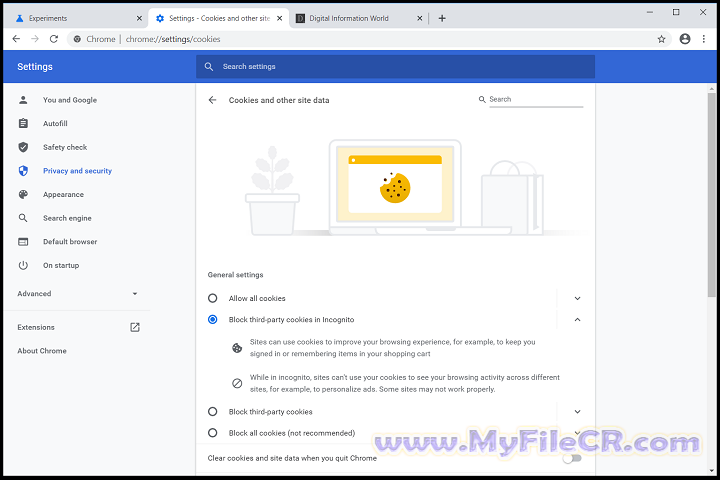This screenshot has width=720, height=480.
Task: Open the profile avatar icon
Action: 685,39
